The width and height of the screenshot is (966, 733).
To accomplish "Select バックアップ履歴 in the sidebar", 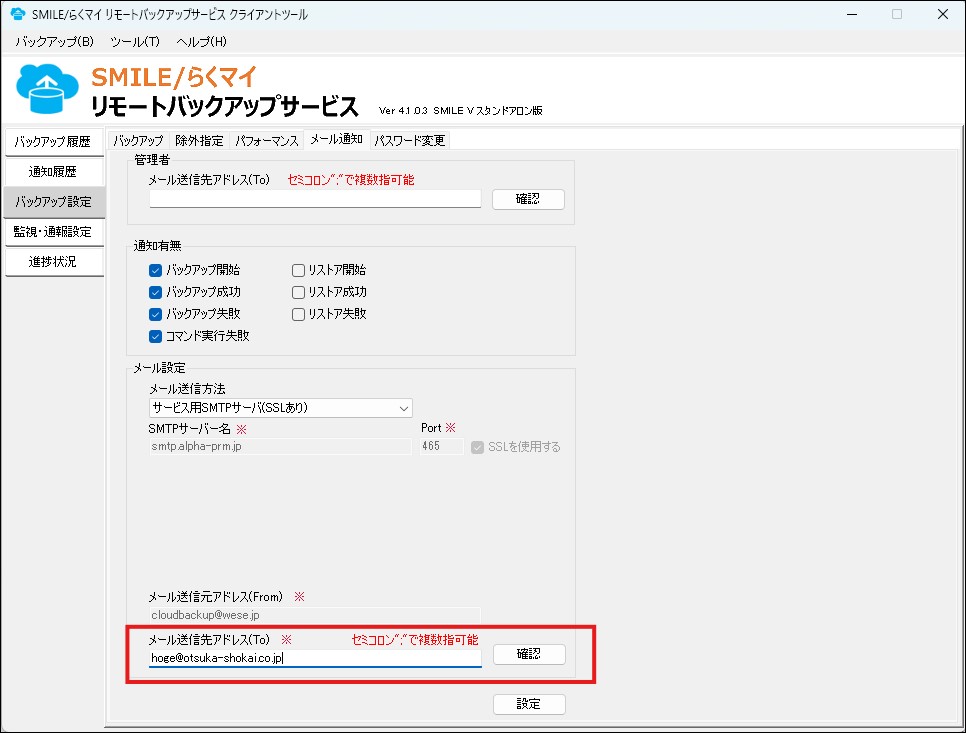I will pos(54,142).
